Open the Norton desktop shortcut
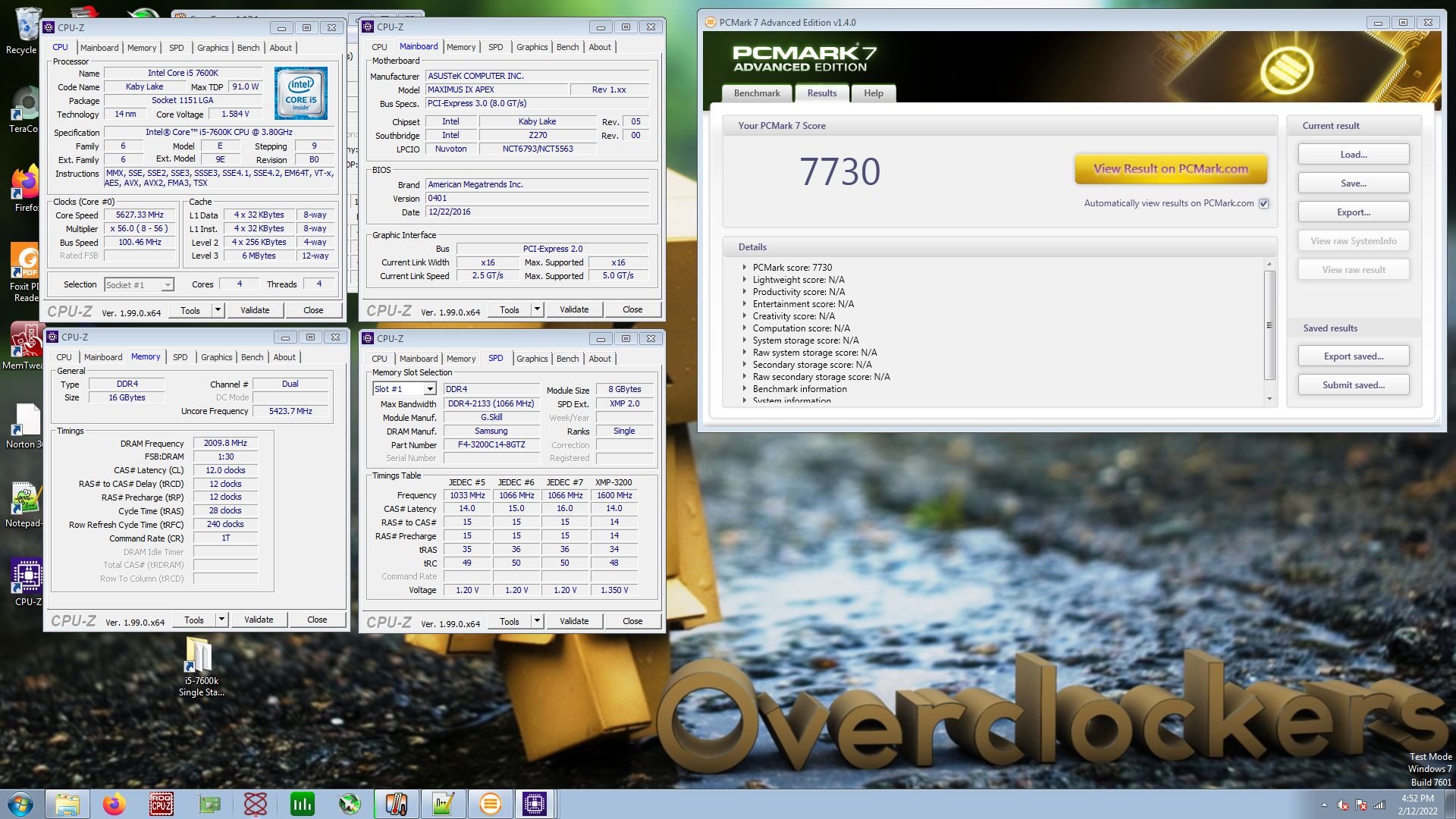Viewport: 1456px width, 819px height. pos(24,426)
